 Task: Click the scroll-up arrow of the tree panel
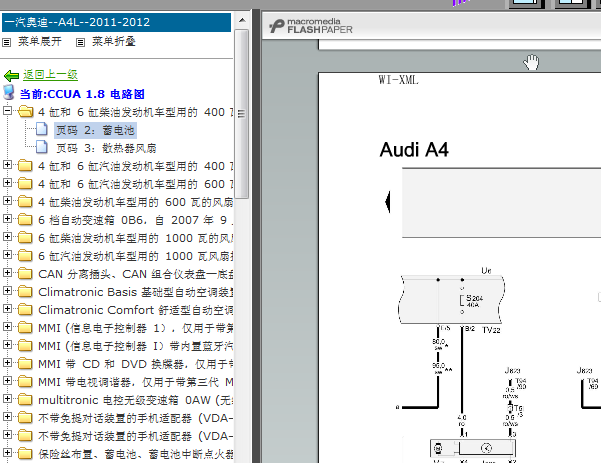(242, 20)
